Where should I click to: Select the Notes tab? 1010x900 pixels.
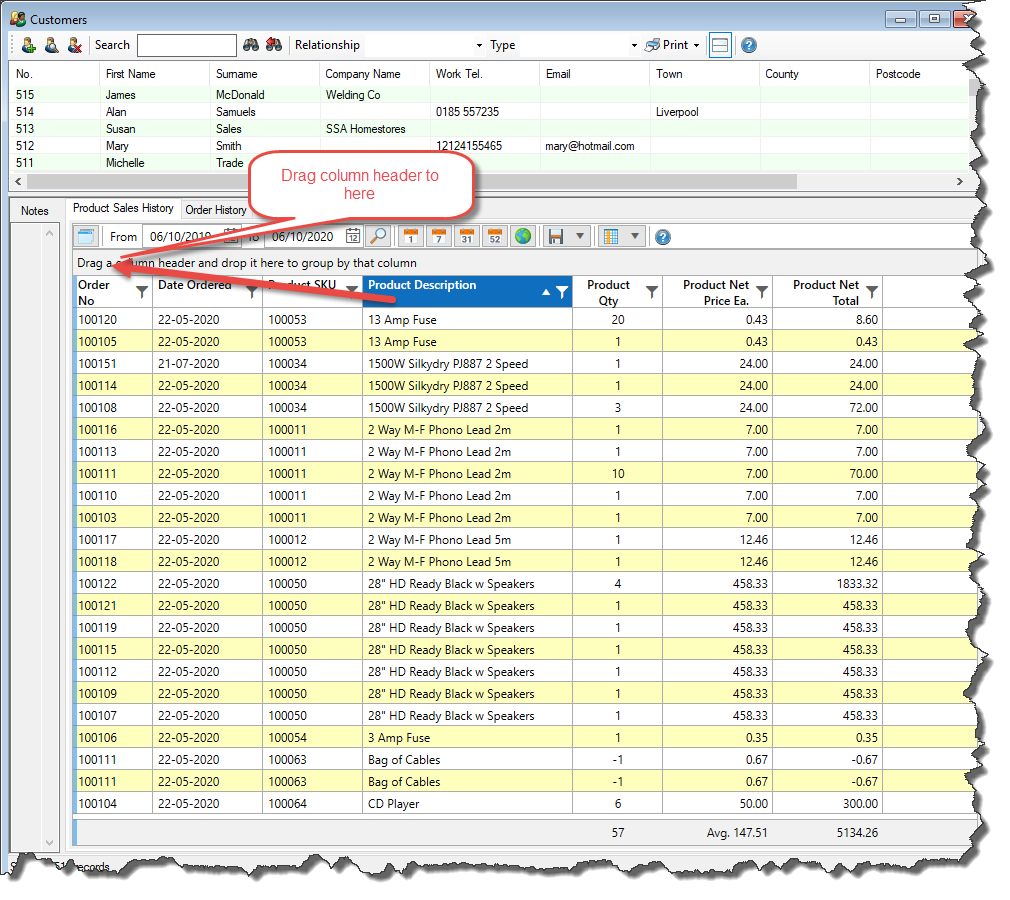(35, 210)
